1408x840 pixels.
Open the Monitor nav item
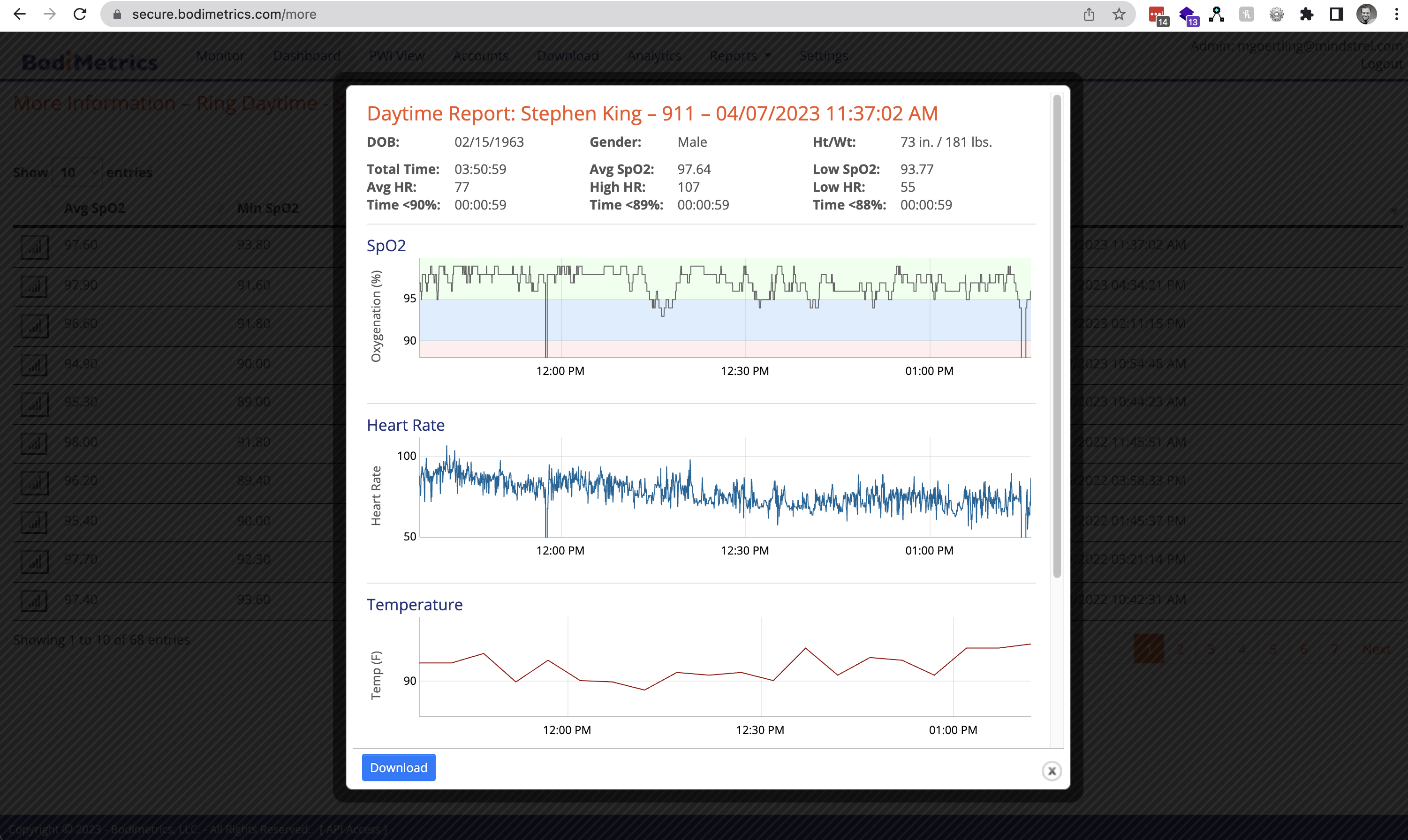220,55
